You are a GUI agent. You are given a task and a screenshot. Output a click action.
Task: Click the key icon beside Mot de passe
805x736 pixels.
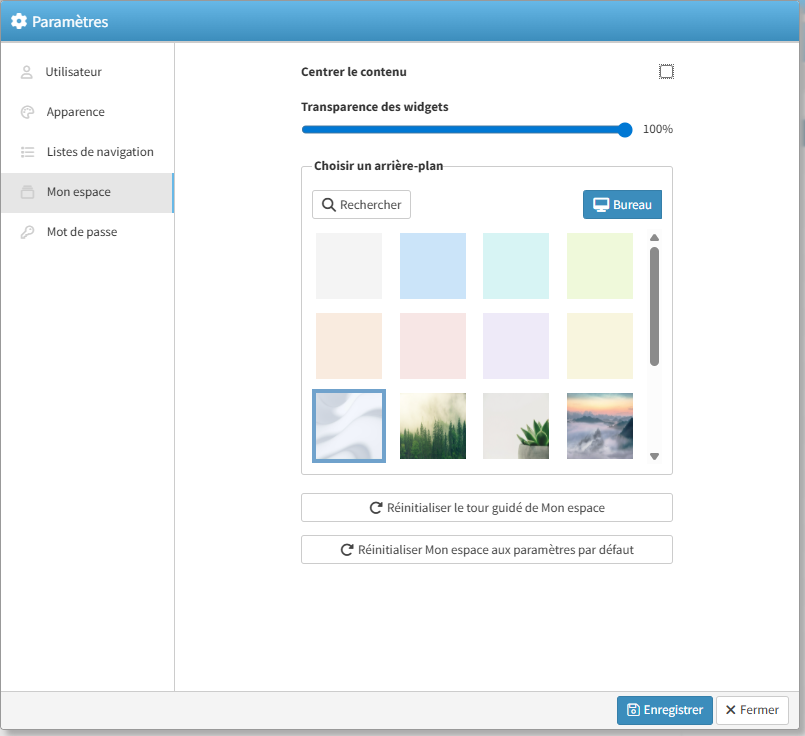[27, 232]
